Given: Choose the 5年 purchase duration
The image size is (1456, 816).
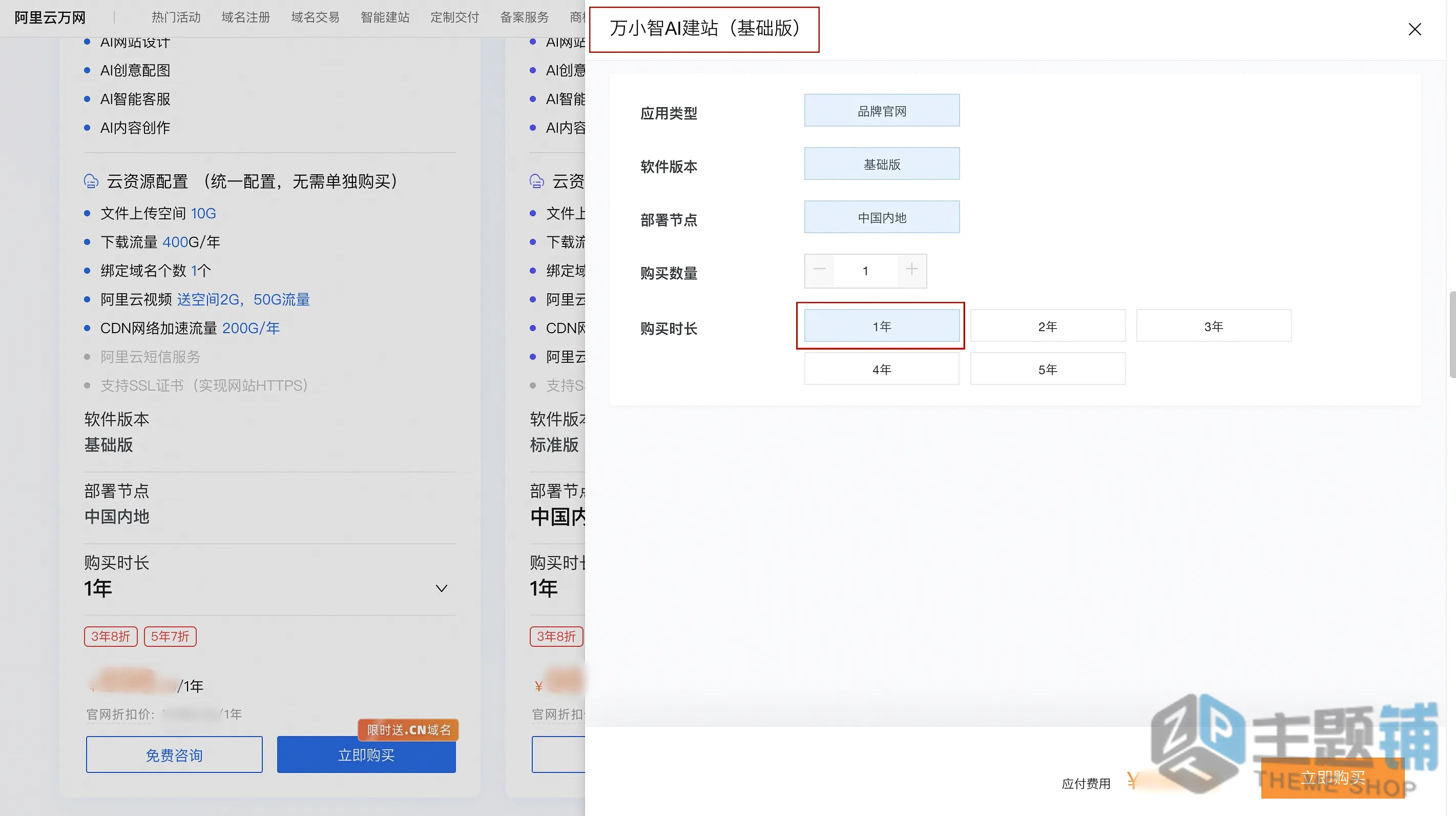Looking at the screenshot, I should click(x=1047, y=369).
